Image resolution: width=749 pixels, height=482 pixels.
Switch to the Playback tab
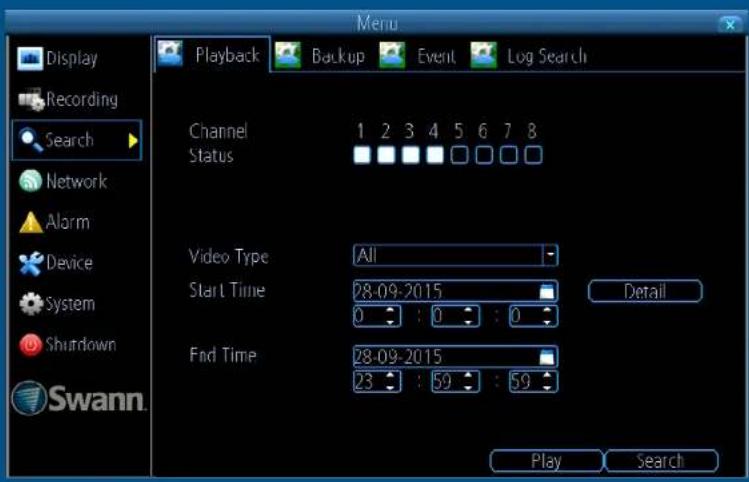click(213, 54)
